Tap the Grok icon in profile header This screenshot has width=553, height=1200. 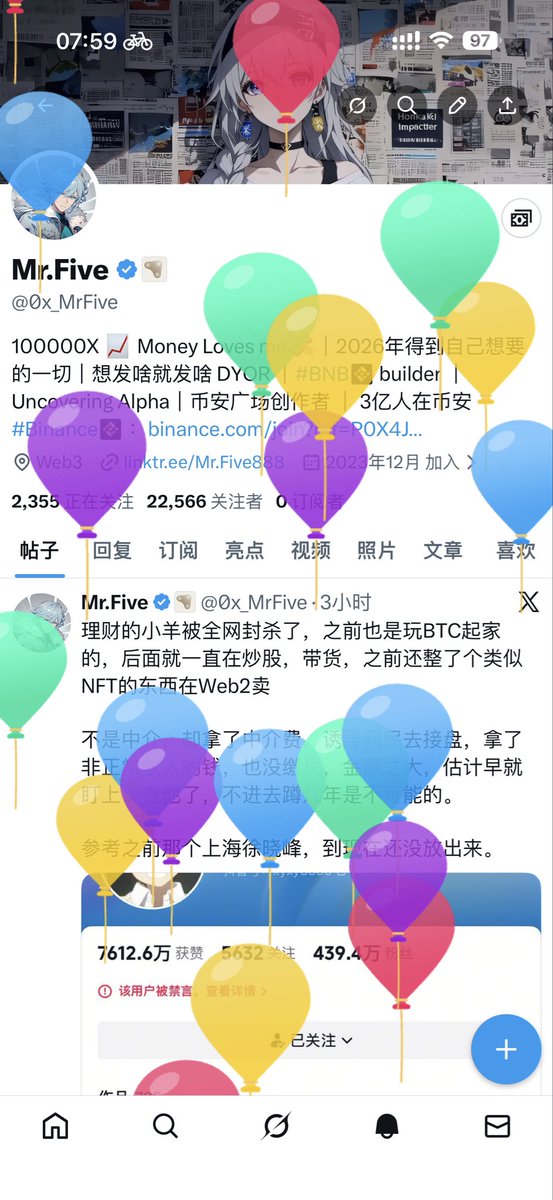coord(357,106)
